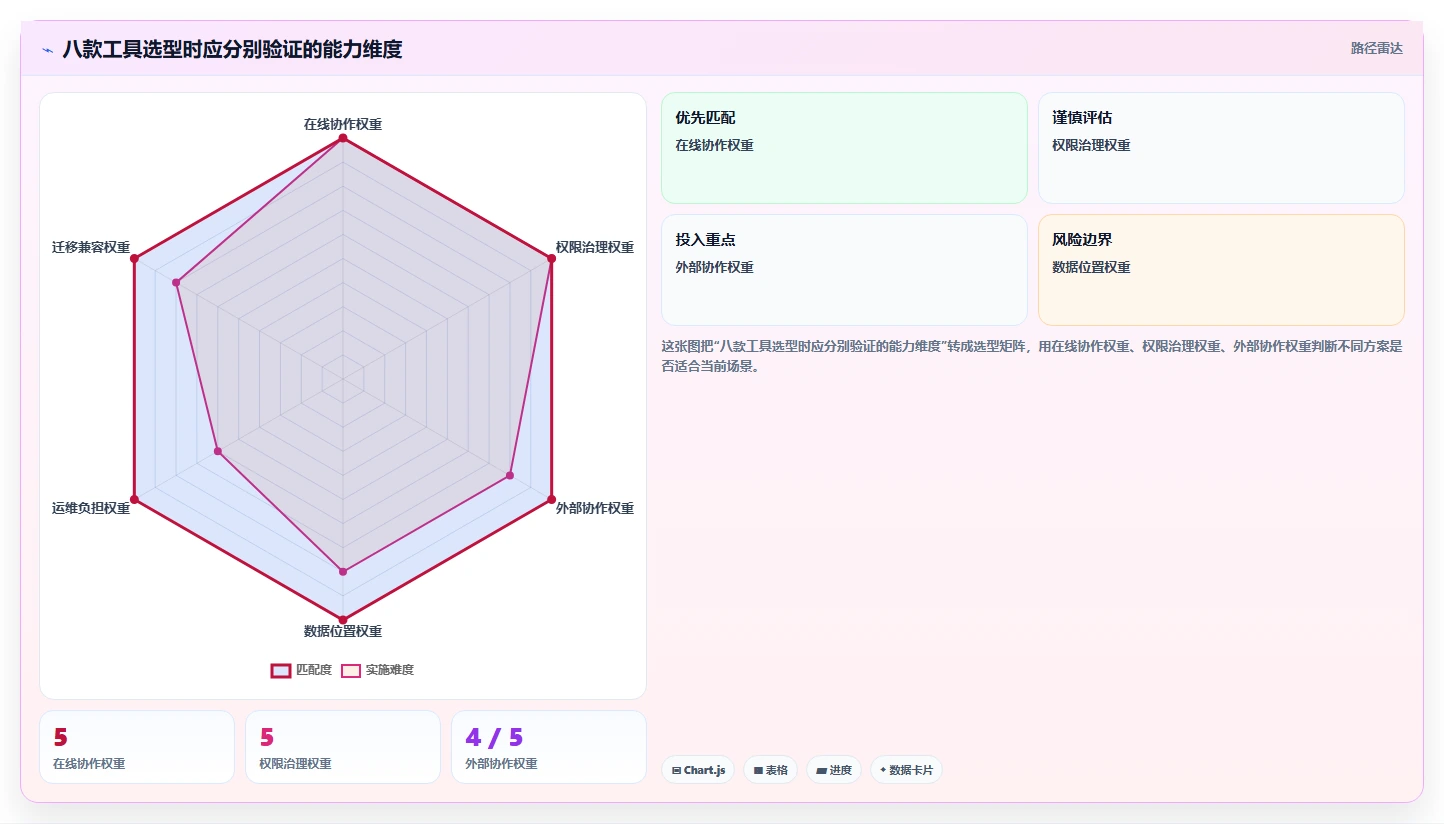The height and width of the screenshot is (824, 1444).
Task: Open the 谨慎评估 card
Action: [x=1221, y=148]
